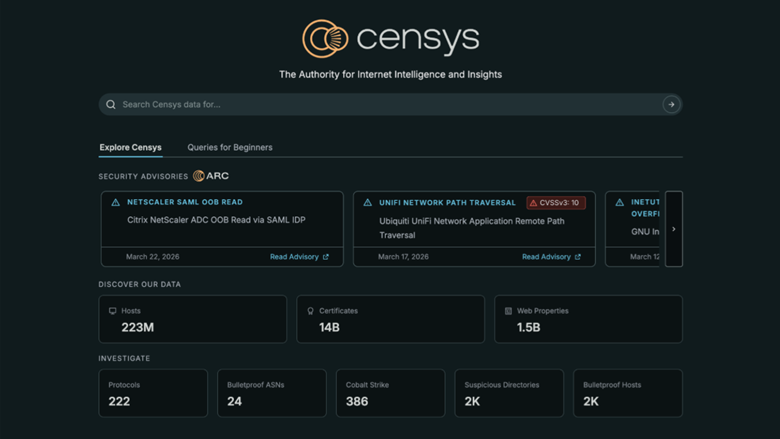Click the monitor icon next to Hosts
Screen dimensions: 780x439
112,311
